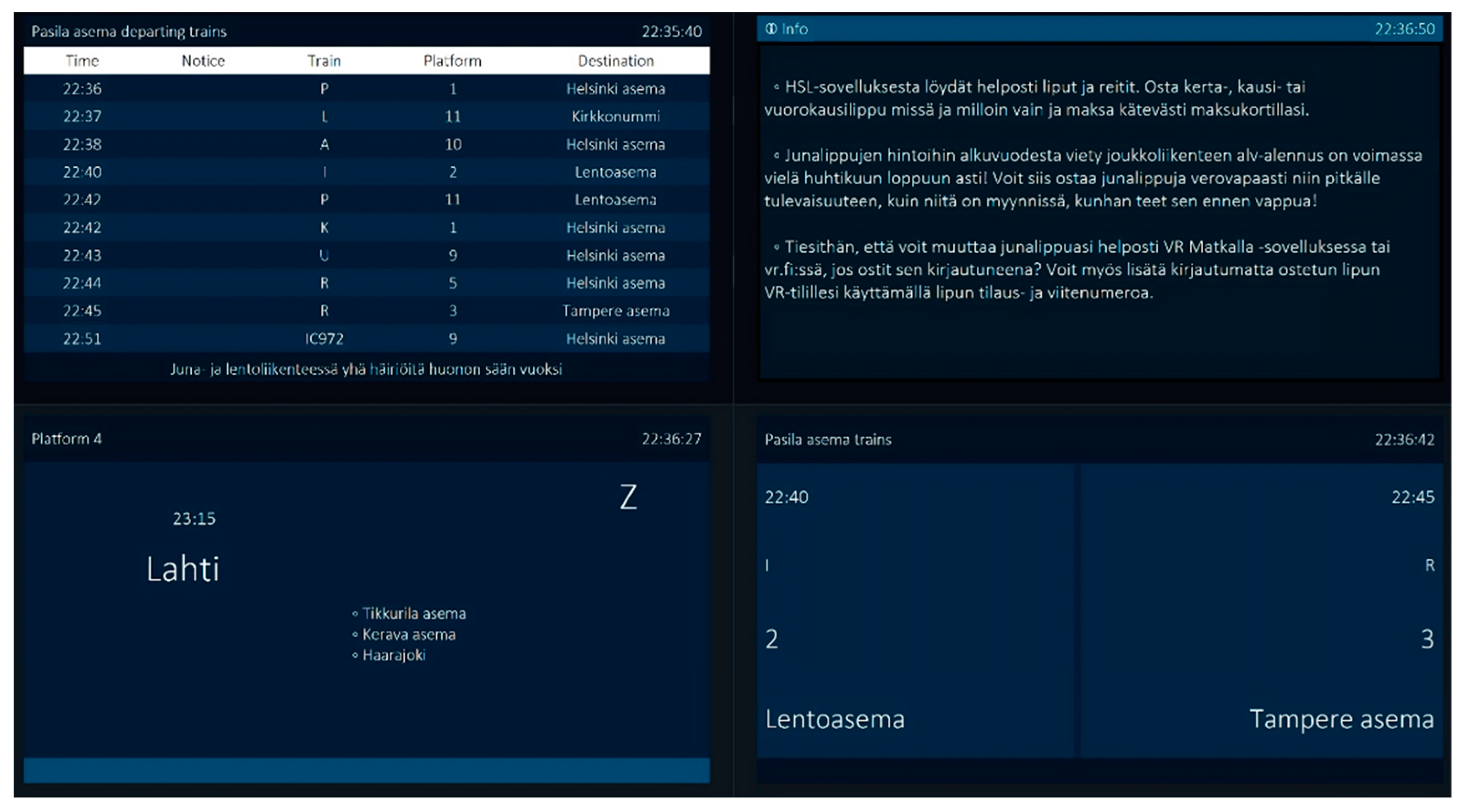Select the 22:37 L train to Kirkkonummi
The width and height of the screenshot is (1462, 812).
(366, 116)
